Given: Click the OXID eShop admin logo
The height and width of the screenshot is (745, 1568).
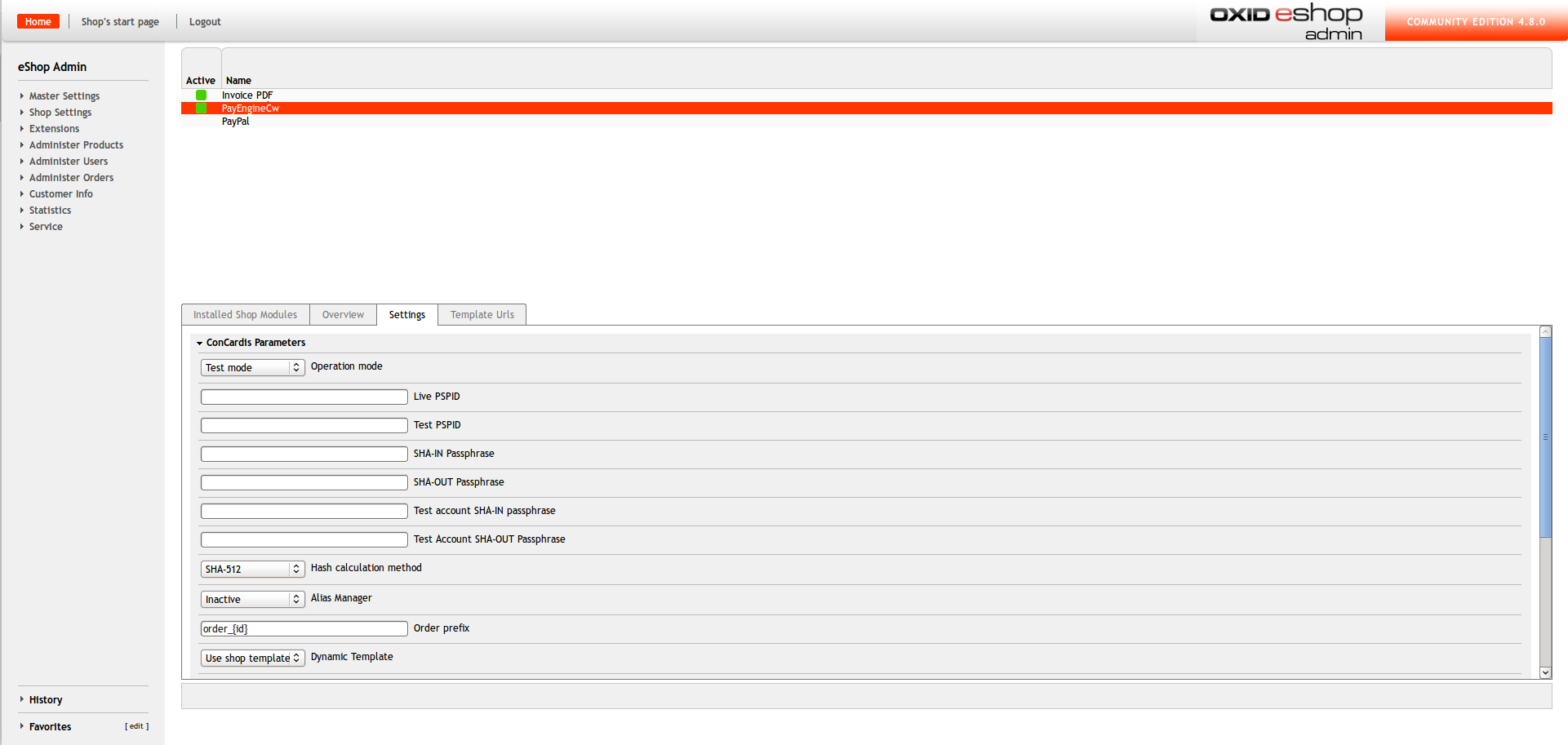Looking at the screenshot, I should 1286,21.
